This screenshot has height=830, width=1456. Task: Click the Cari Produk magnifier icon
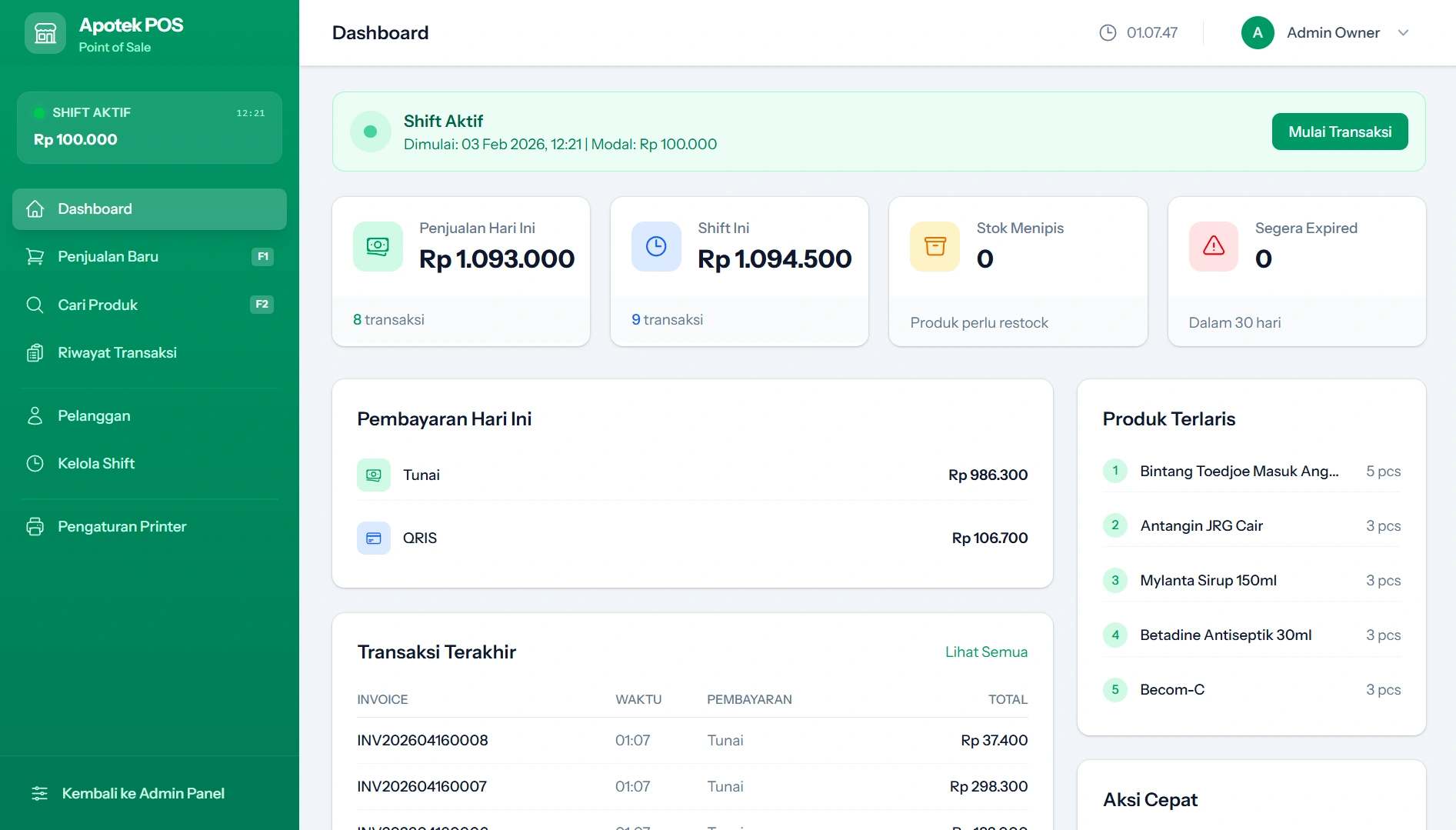35,305
